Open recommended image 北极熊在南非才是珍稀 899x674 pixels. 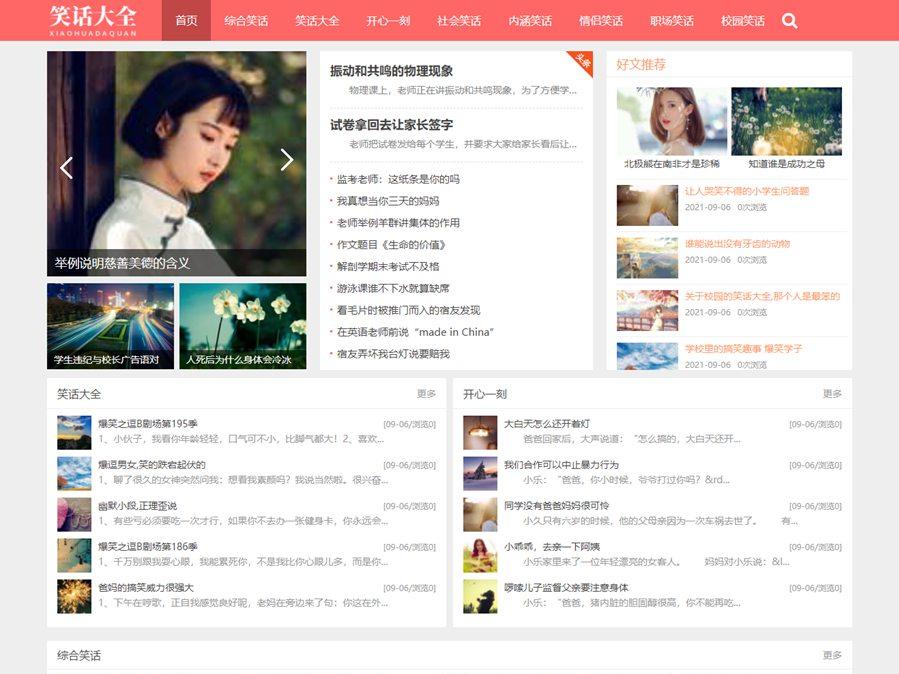pos(671,121)
